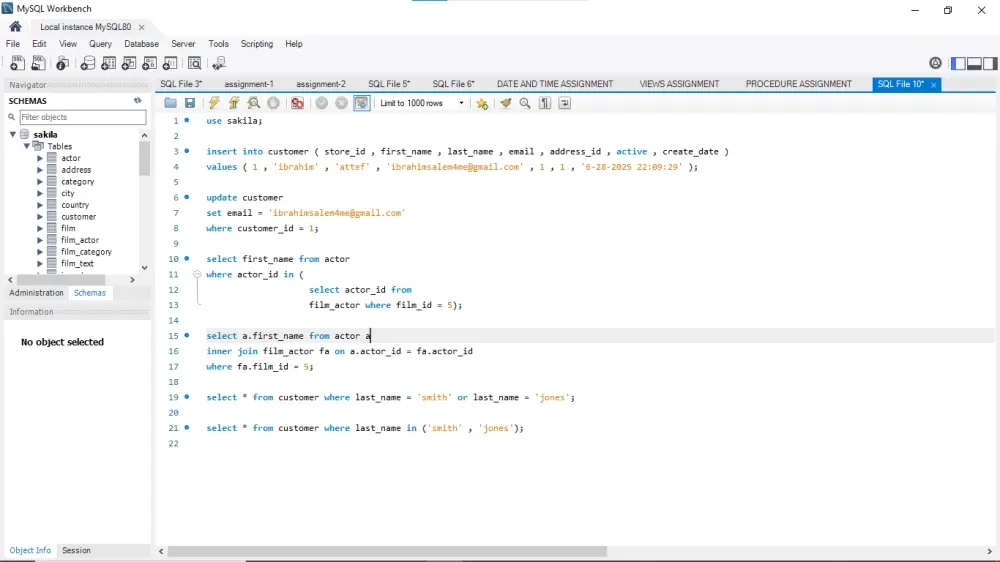
Task: Click the Beautify query broom icon
Action: point(506,103)
